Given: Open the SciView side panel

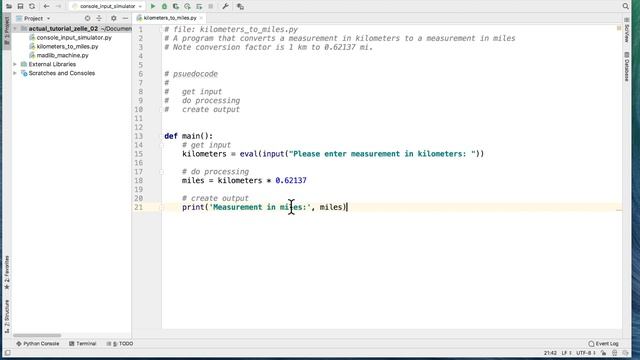Looking at the screenshot, I should (x=627, y=31).
